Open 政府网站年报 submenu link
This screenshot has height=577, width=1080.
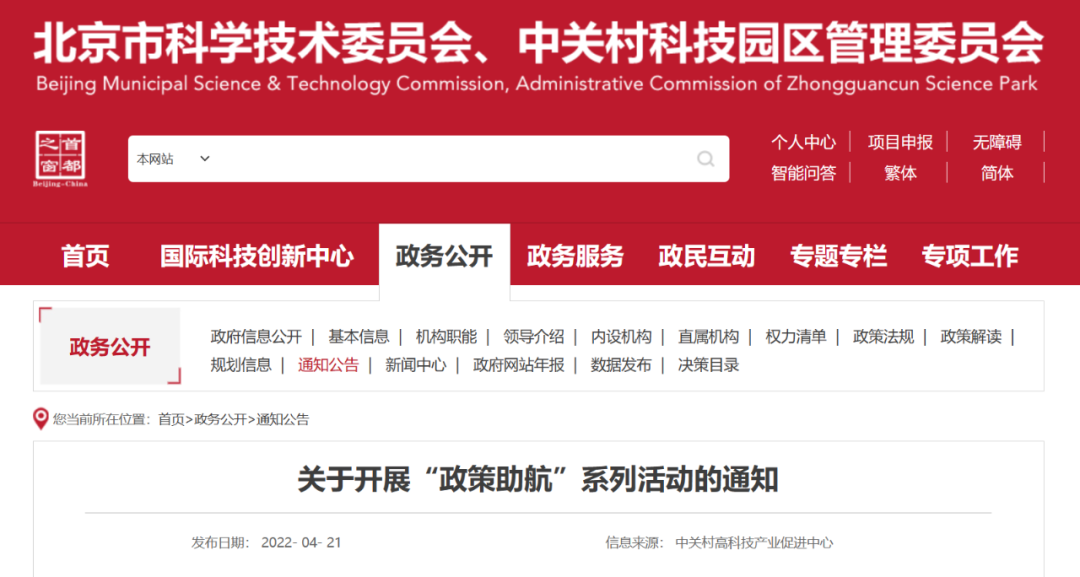[519, 365]
